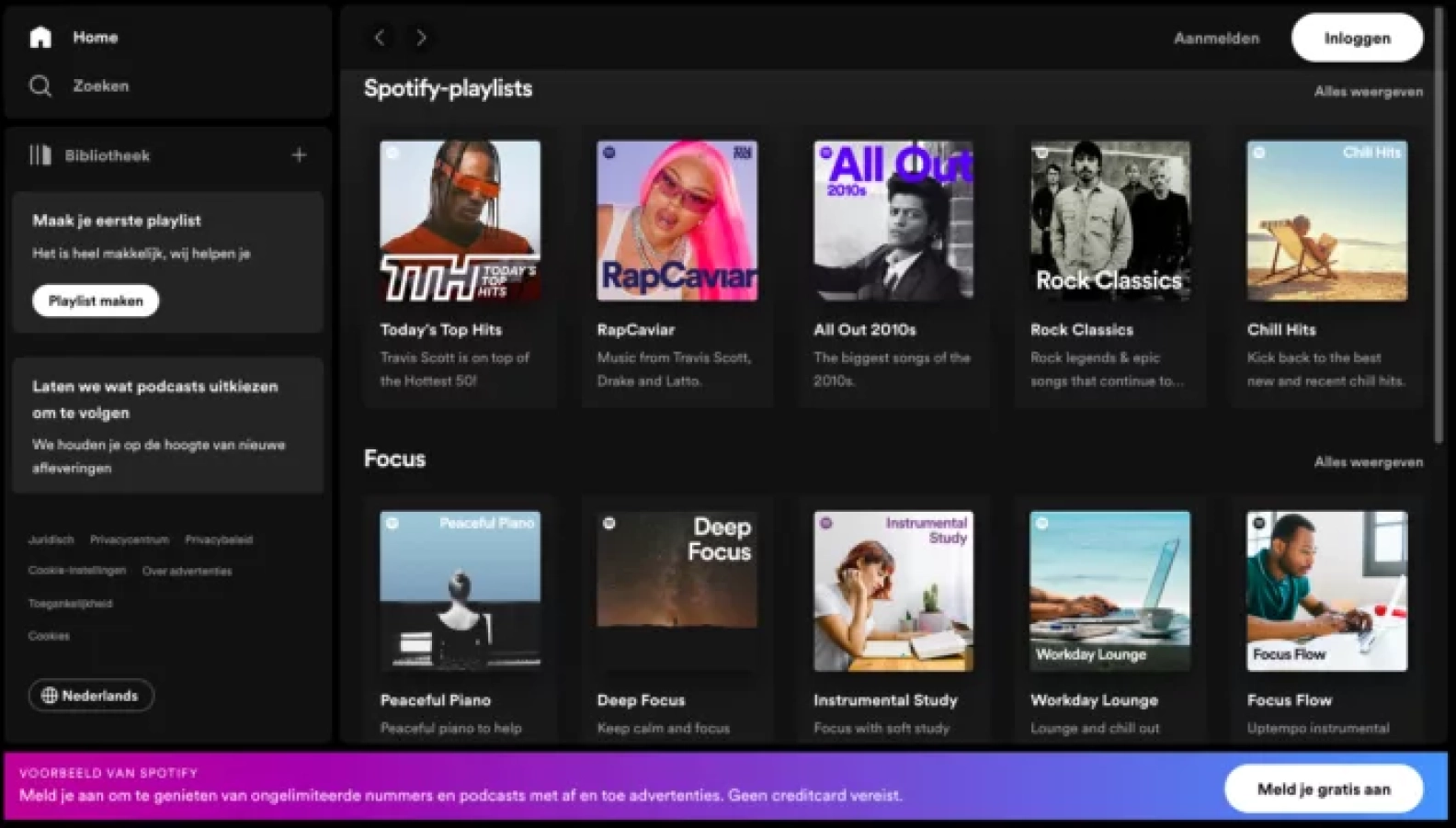Viewport: 1456px width, 828px height.
Task: Open the RapCaviar playlist cover
Action: [677, 221]
